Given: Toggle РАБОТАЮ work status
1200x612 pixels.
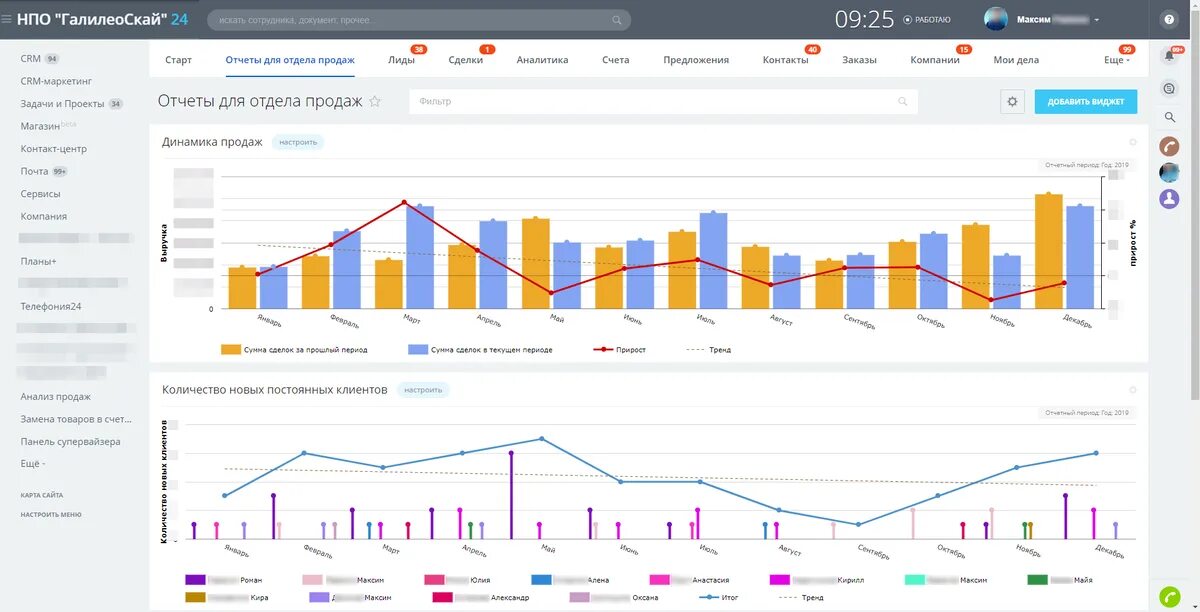Looking at the screenshot, I should coord(926,19).
